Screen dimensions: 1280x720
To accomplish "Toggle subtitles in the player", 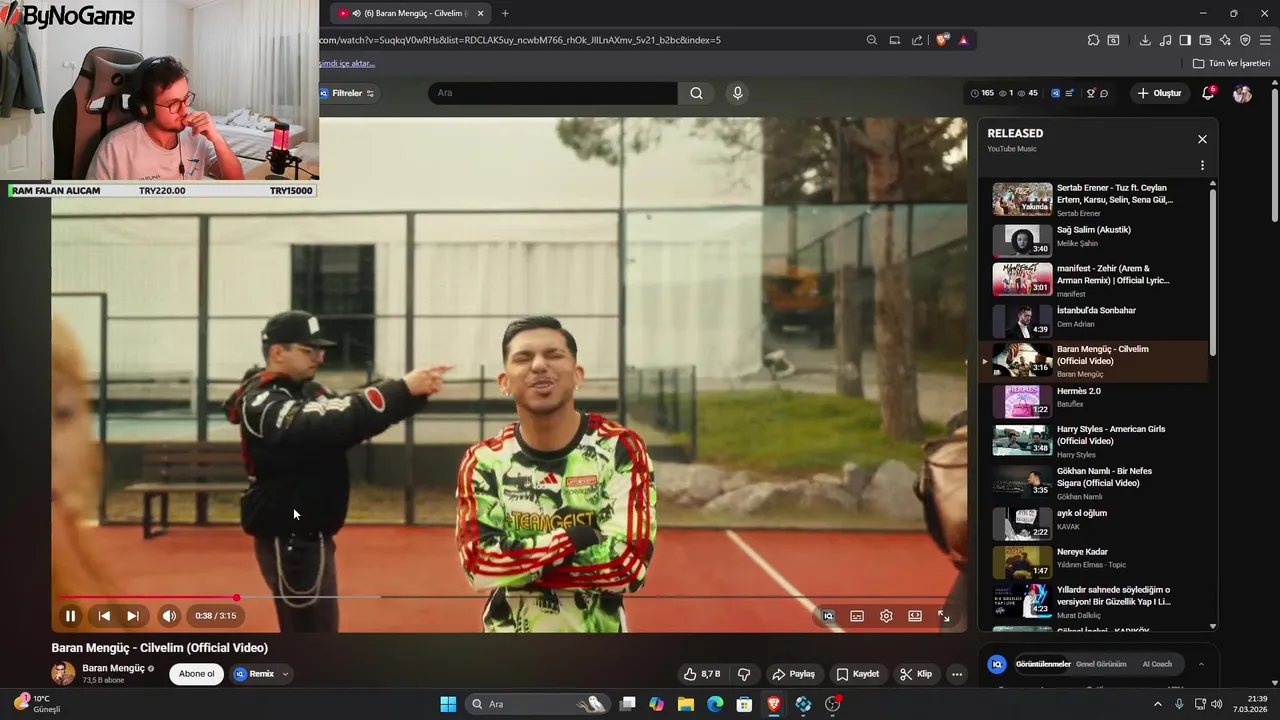I will pyautogui.click(x=857, y=616).
